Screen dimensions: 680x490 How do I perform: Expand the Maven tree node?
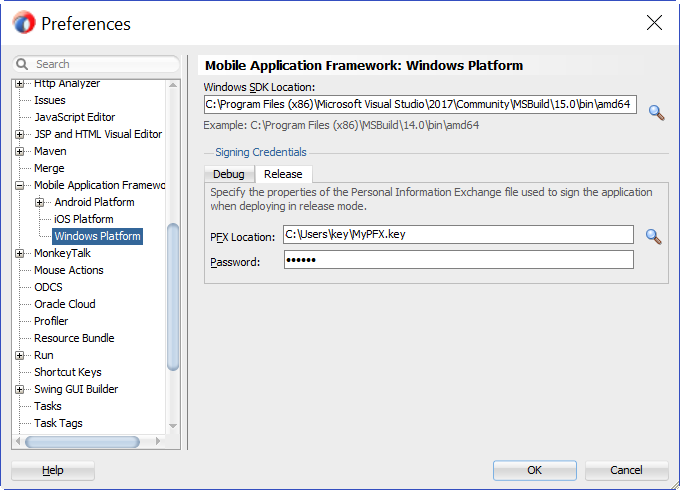(20, 151)
